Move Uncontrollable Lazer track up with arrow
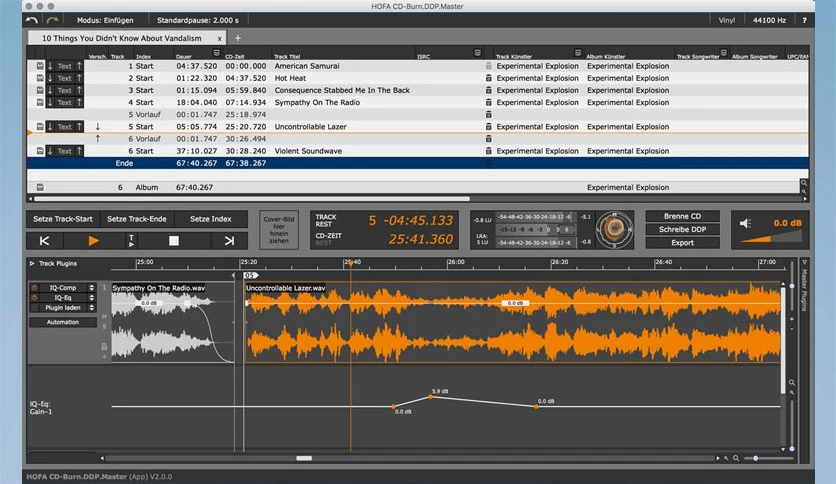The height and width of the screenshot is (484, 836). pyautogui.click(x=79, y=127)
